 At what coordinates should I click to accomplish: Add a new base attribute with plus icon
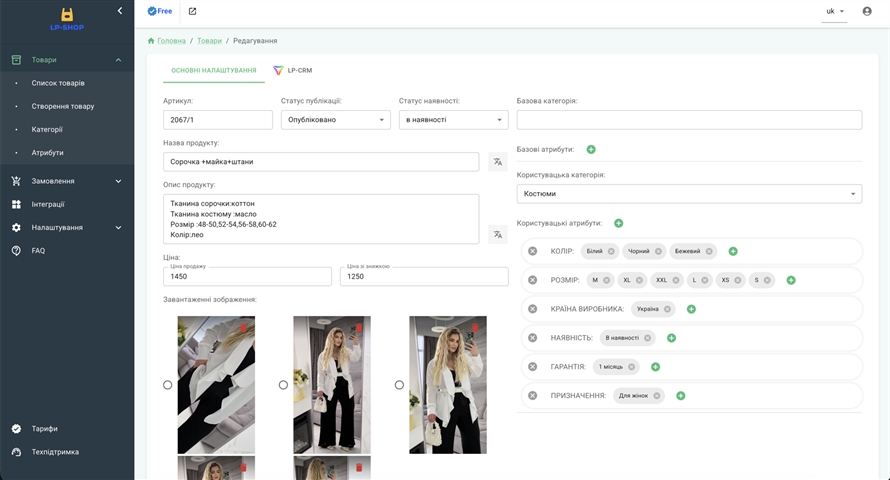coord(591,149)
